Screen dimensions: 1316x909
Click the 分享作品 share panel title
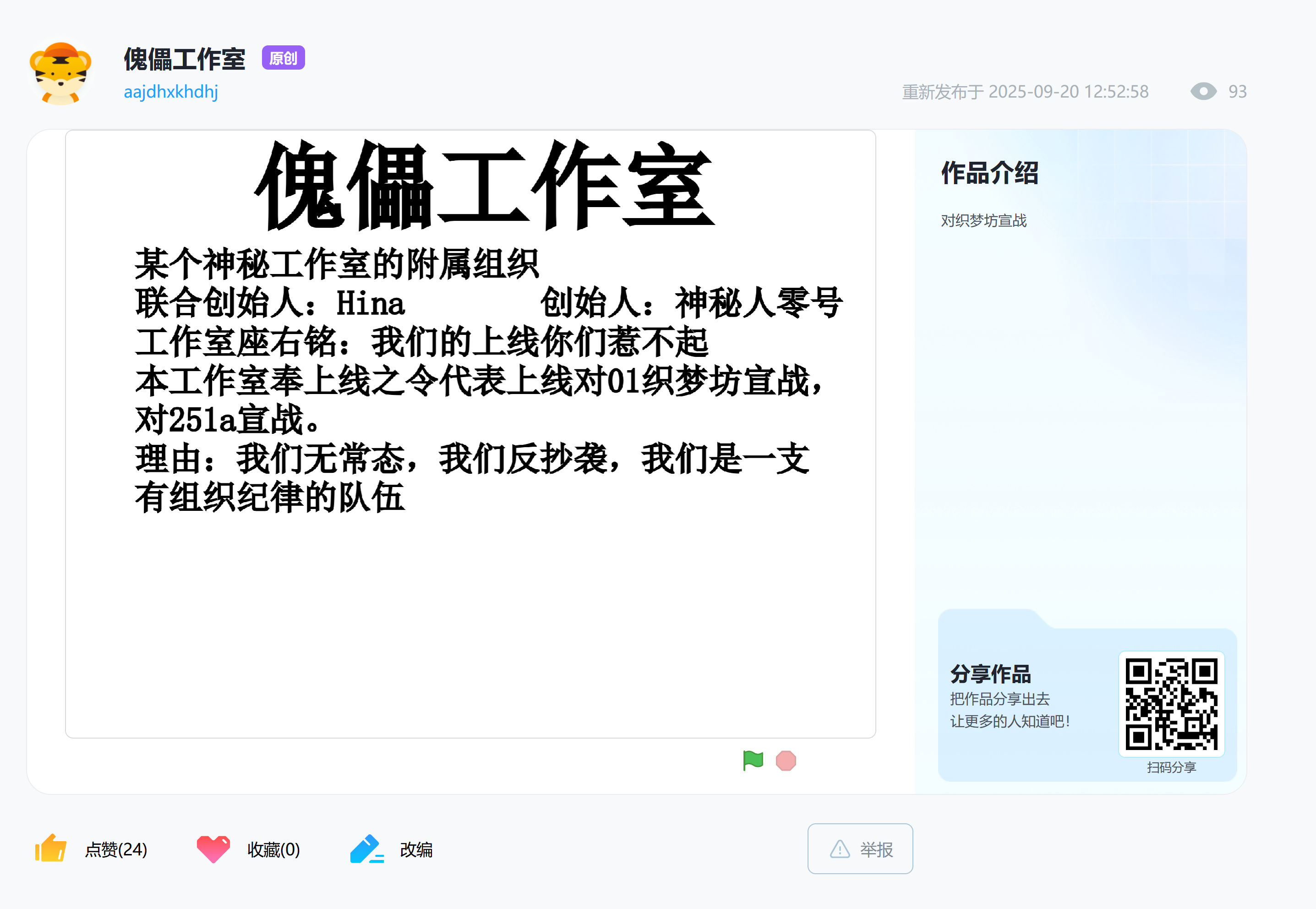(990, 674)
